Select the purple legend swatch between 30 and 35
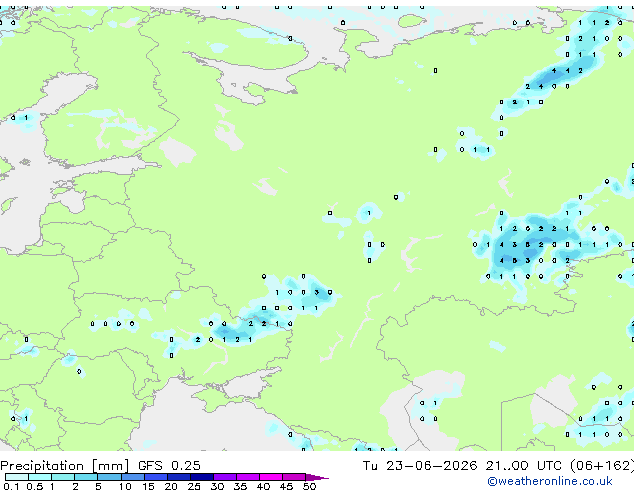The height and width of the screenshot is (490, 634). coord(225,477)
